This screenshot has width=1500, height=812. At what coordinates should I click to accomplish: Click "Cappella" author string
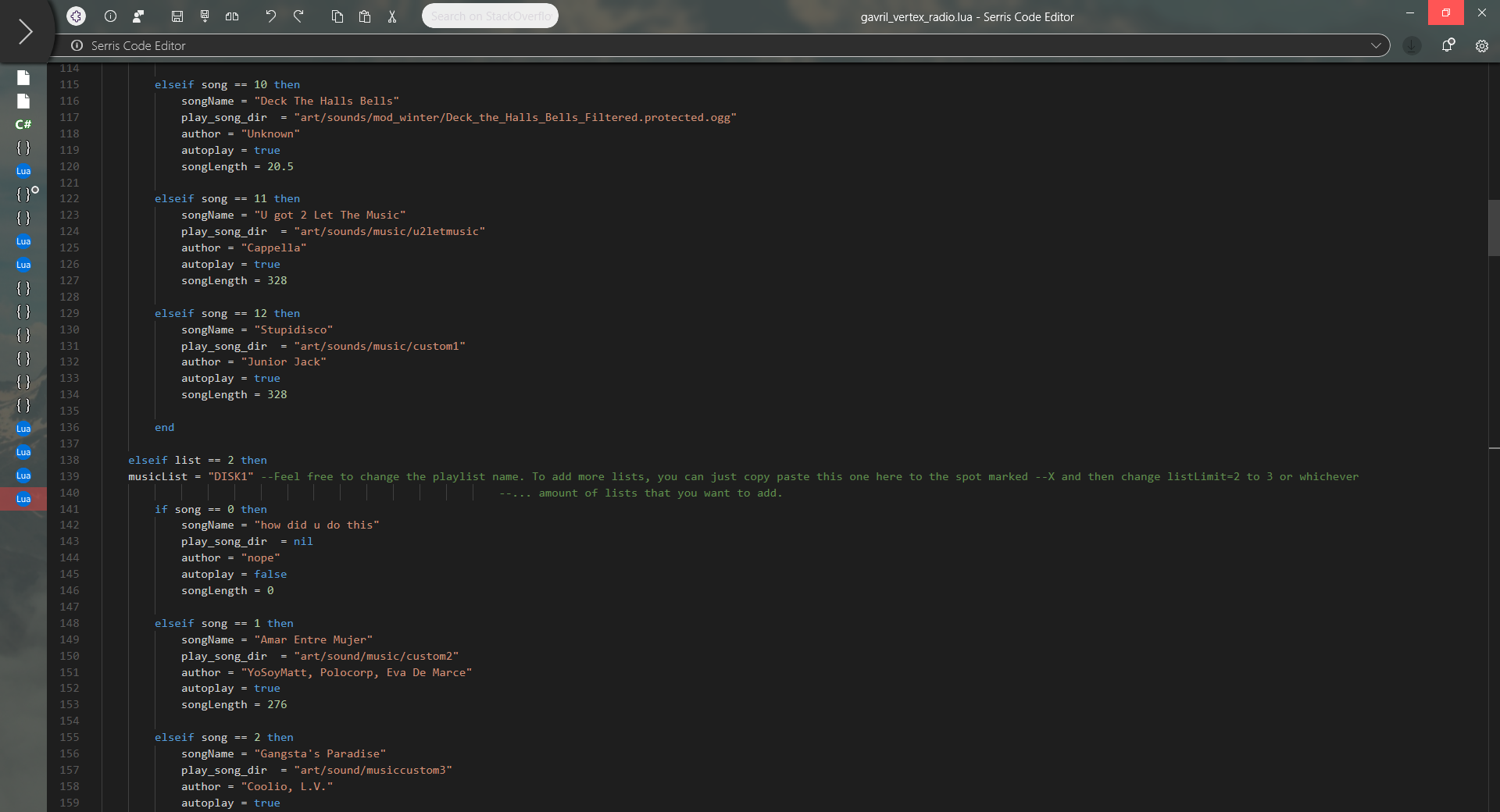pyautogui.click(x=273, y=248)
